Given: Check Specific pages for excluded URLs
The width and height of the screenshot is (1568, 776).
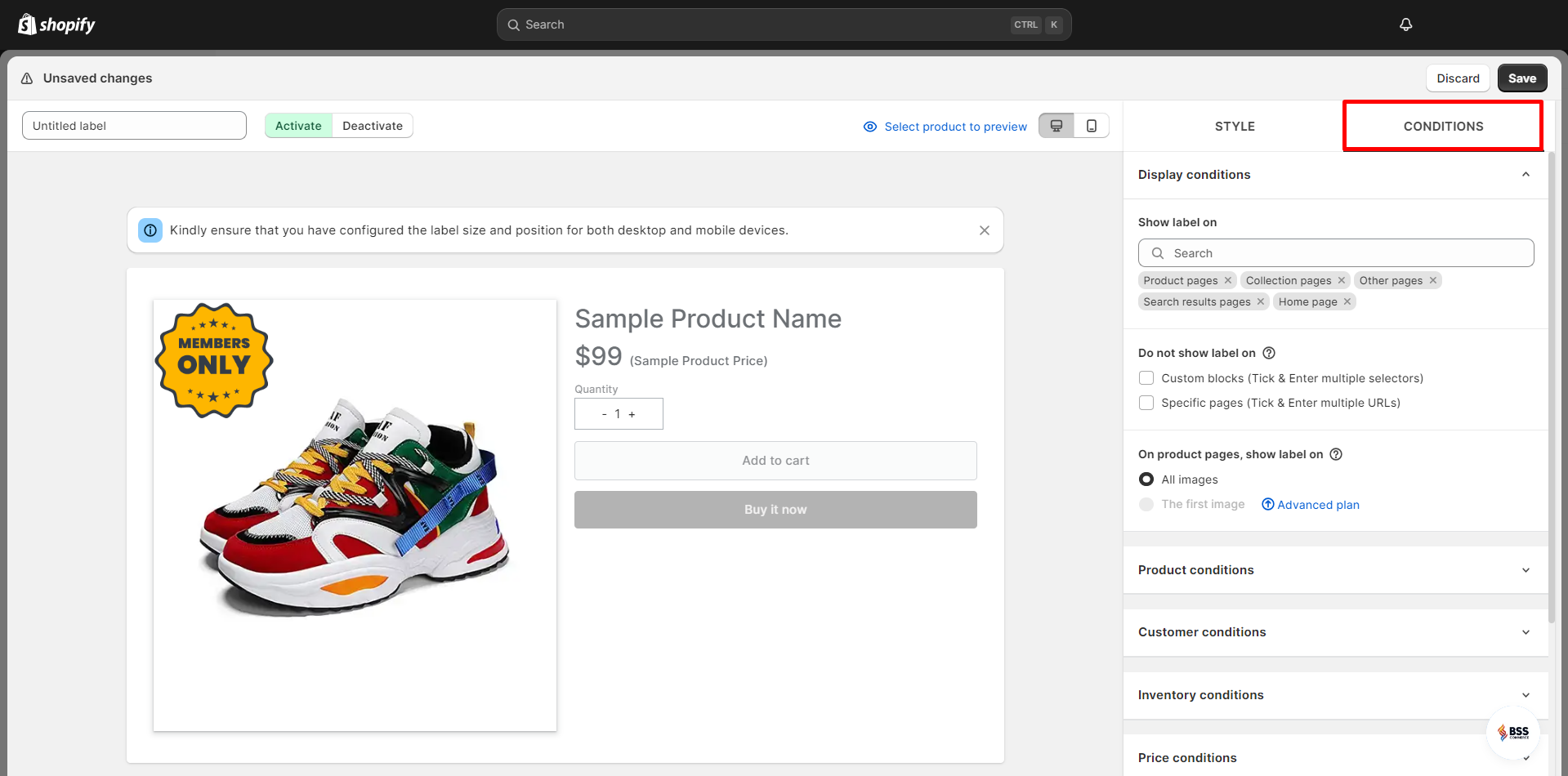Looking at the screenshot, I should tap(1146, 402).
